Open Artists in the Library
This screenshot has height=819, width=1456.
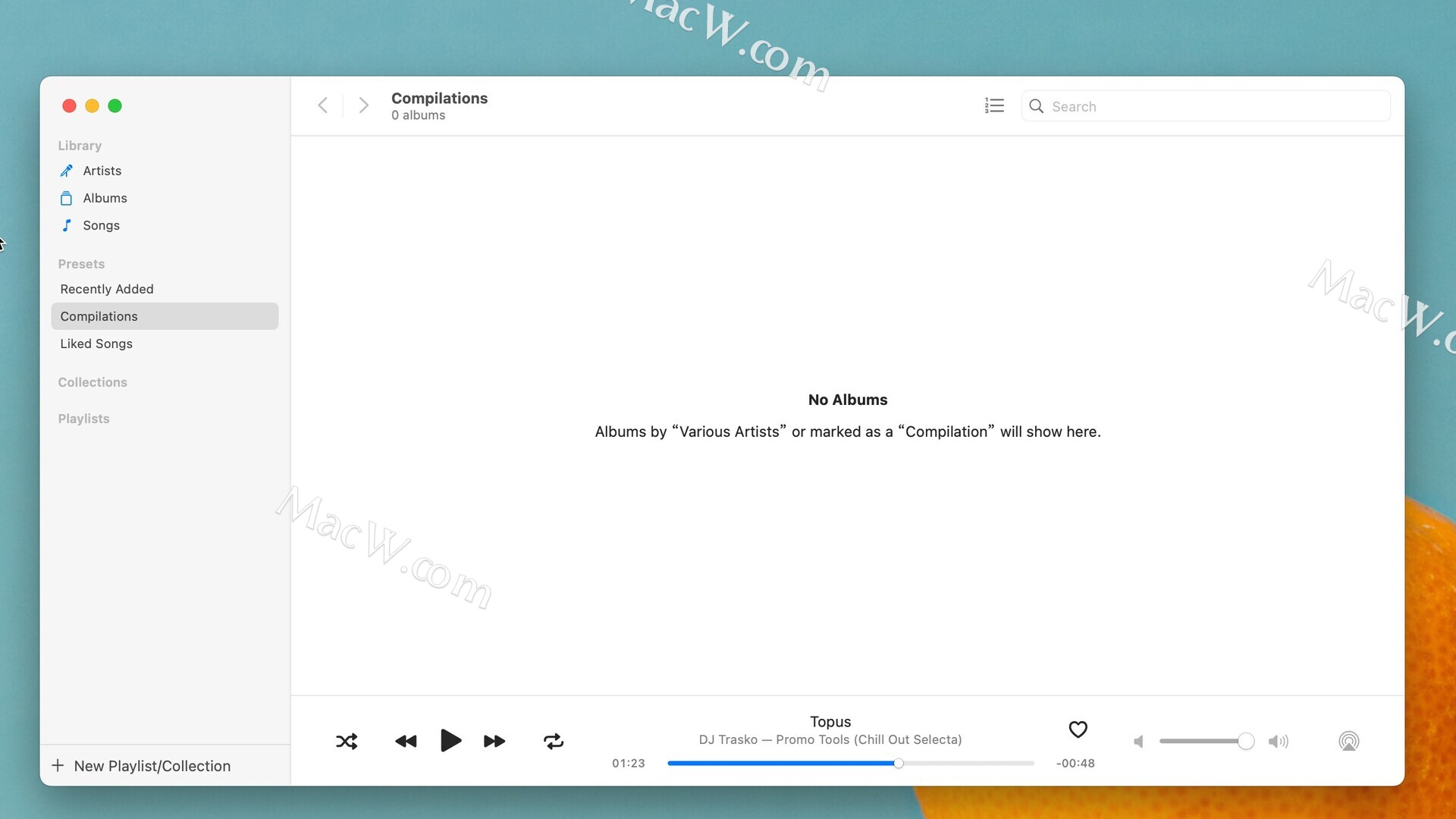[165, 171]
